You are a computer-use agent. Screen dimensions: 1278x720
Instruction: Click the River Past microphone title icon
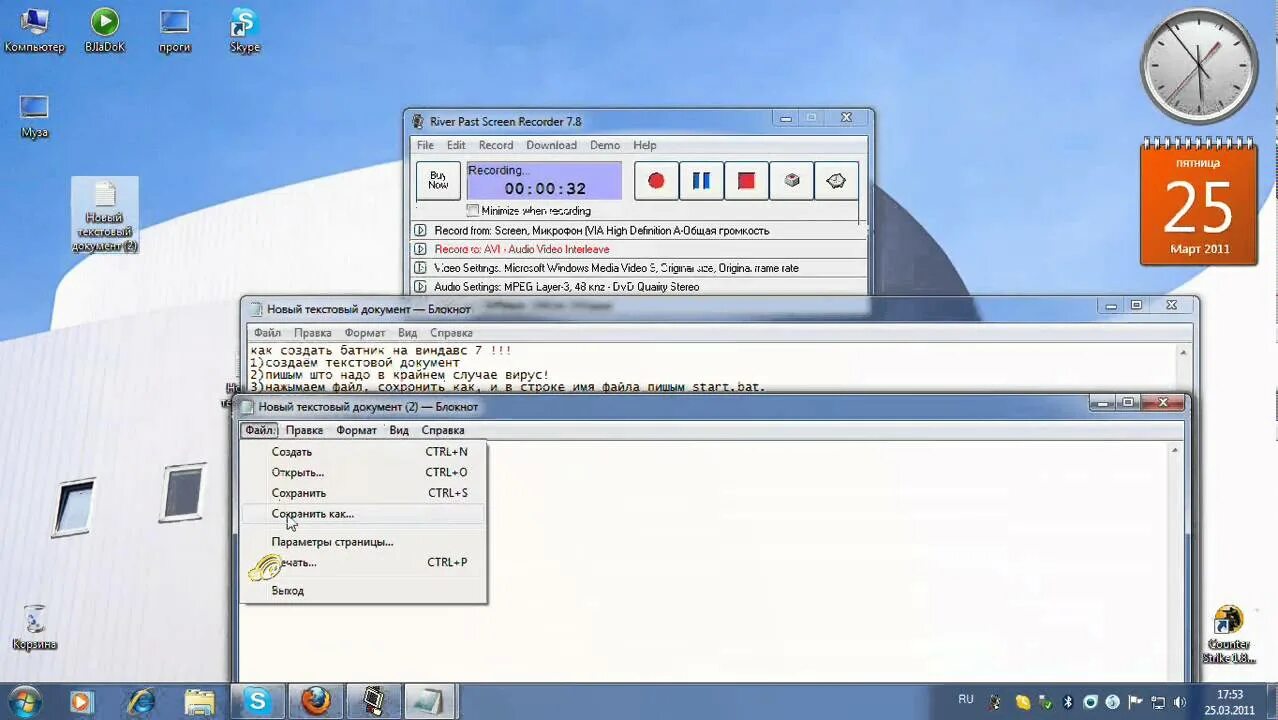[x=418, y=121]
